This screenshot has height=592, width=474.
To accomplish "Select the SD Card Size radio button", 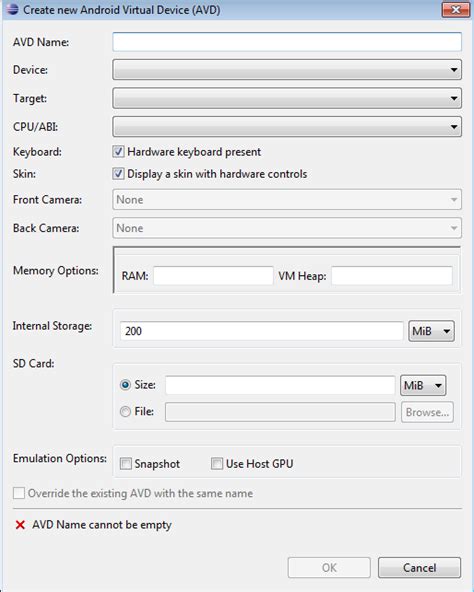I will (125, 385).
